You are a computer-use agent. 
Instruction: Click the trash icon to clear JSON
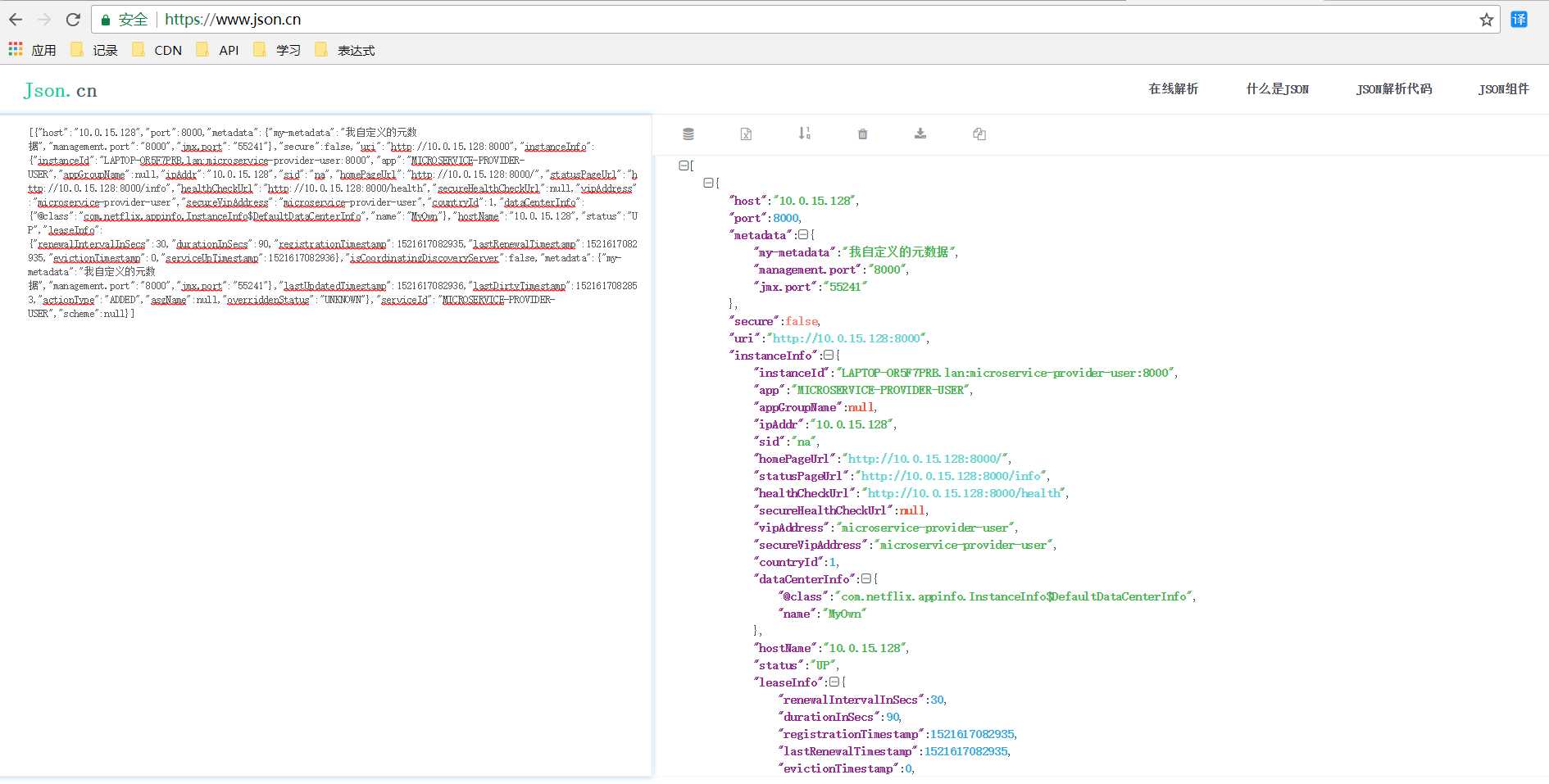(x=862, y=134)
